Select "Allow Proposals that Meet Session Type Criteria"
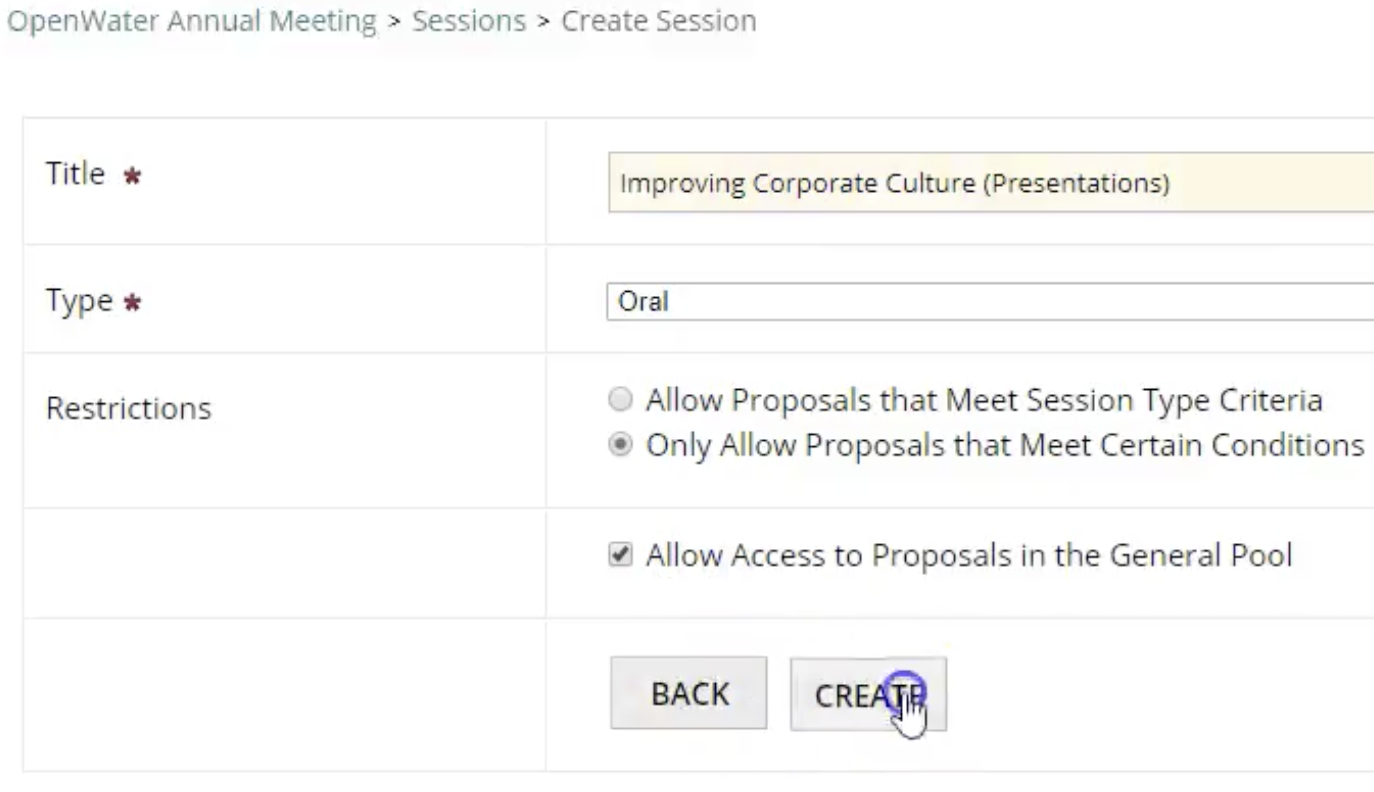Viewport: 1374px width, 792px height. 620,399
